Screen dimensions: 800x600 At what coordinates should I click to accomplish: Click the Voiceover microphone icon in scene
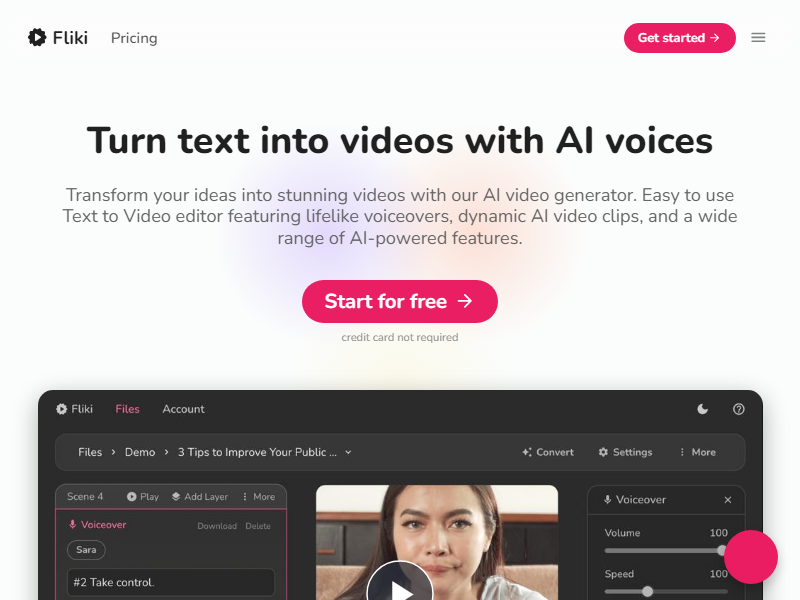point(72,524)
